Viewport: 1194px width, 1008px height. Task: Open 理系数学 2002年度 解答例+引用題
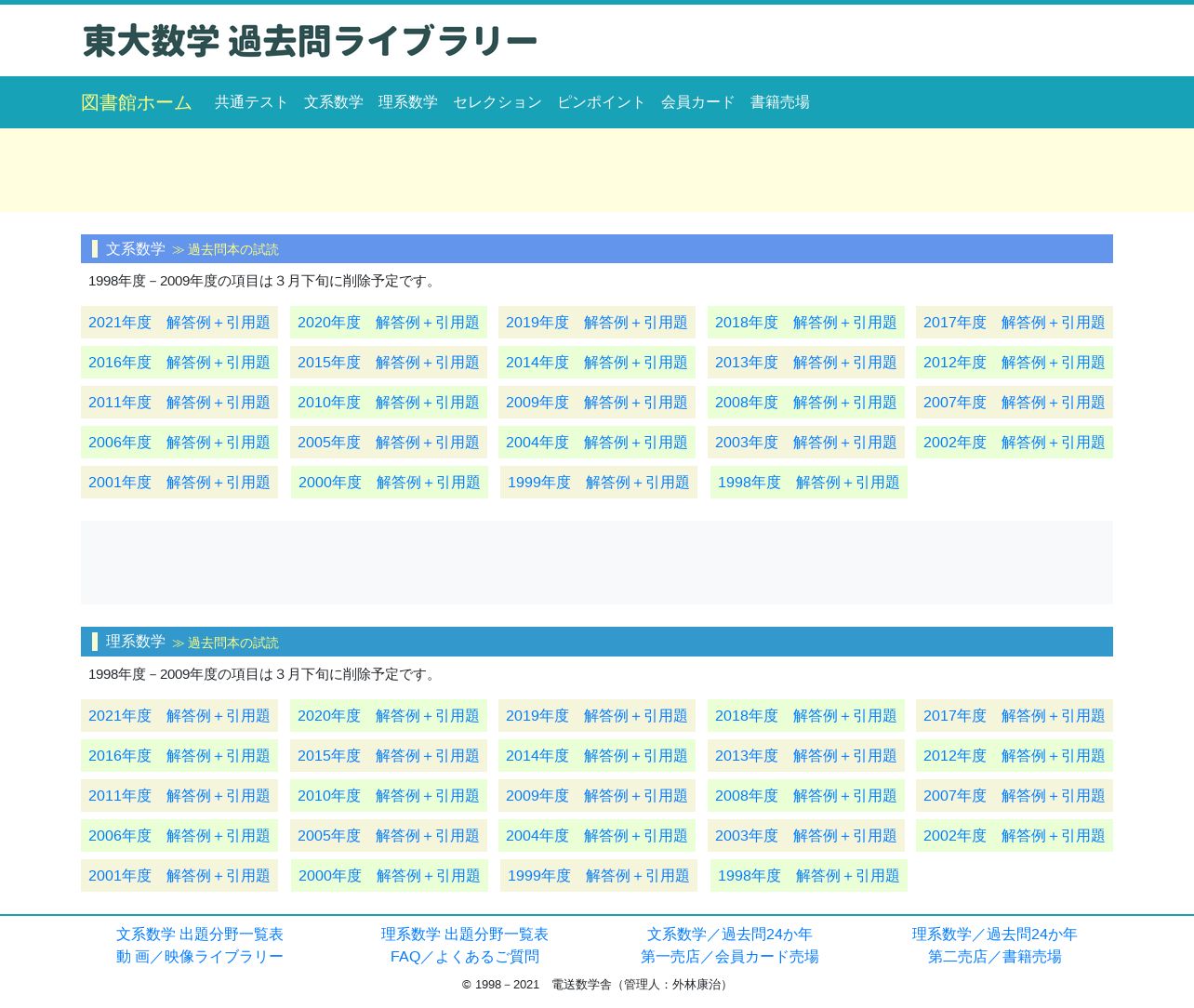tap(1015, 836)
